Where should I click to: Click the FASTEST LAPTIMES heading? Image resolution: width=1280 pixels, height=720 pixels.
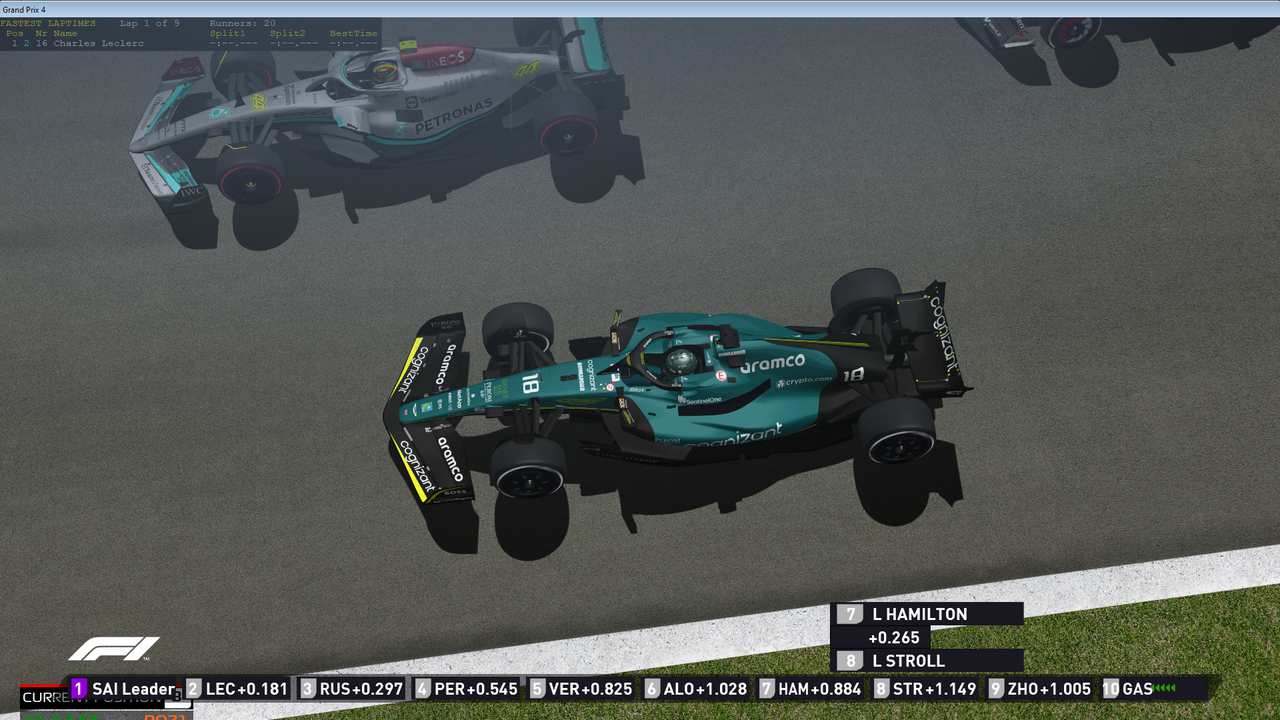[x=49, y=22]
